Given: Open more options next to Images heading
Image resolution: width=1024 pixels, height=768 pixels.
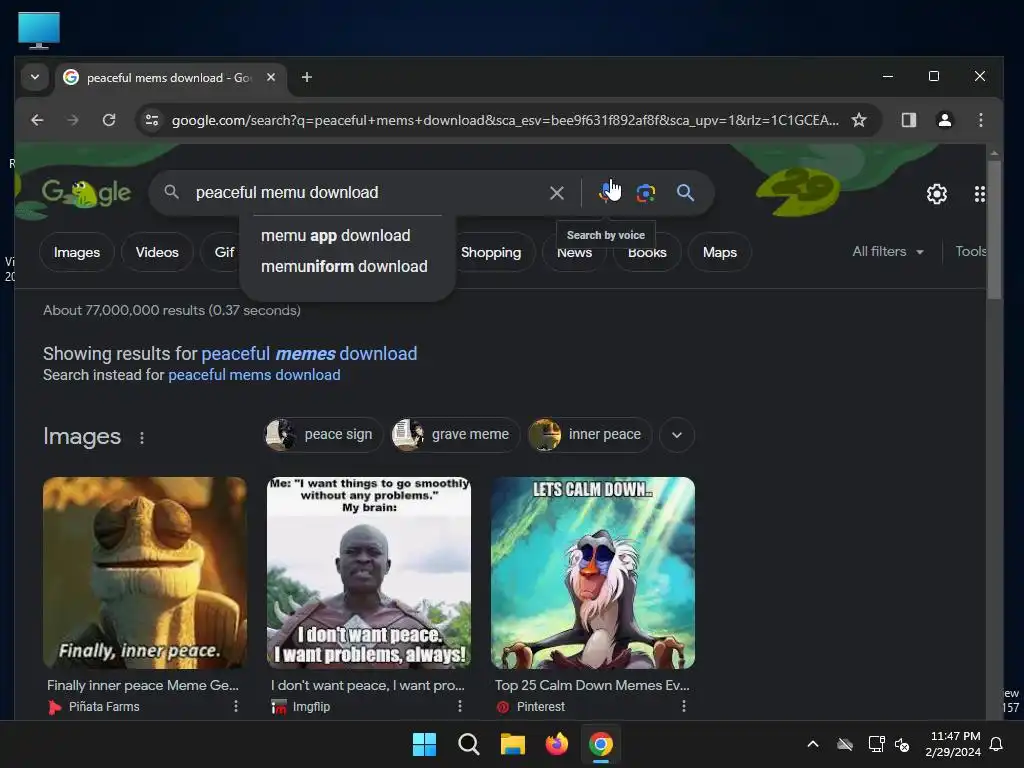Looking at the screenshot, I should [142, 438].
